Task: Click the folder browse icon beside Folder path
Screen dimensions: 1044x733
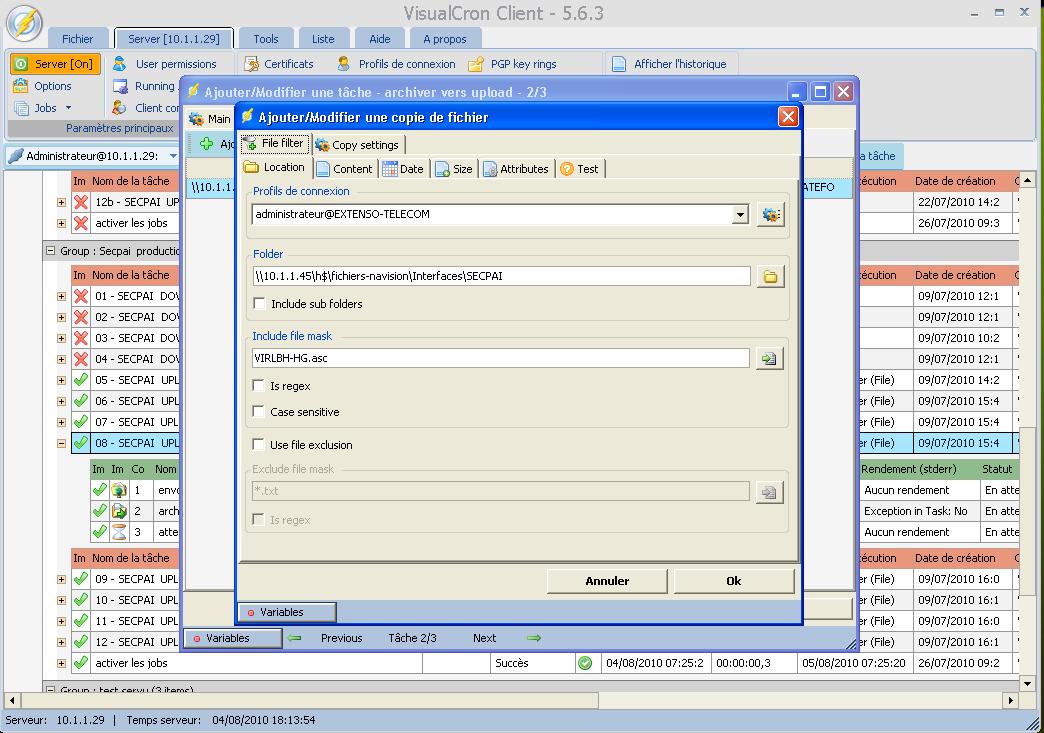Action: pos(769,277)
